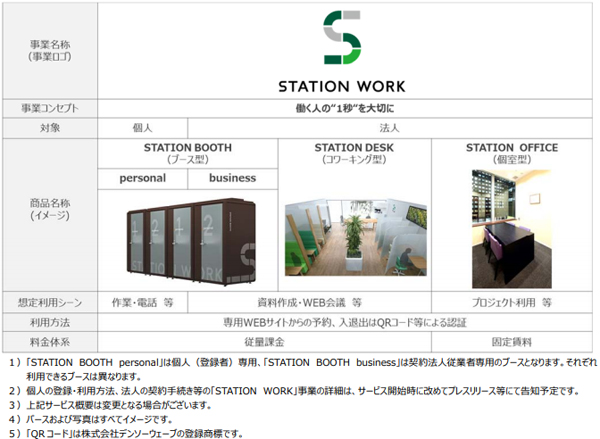Select the '利用方法' row header
Image resolution: width=600 pixels, height=439 pixels.
pyautogui.click(x=50, y=323)
